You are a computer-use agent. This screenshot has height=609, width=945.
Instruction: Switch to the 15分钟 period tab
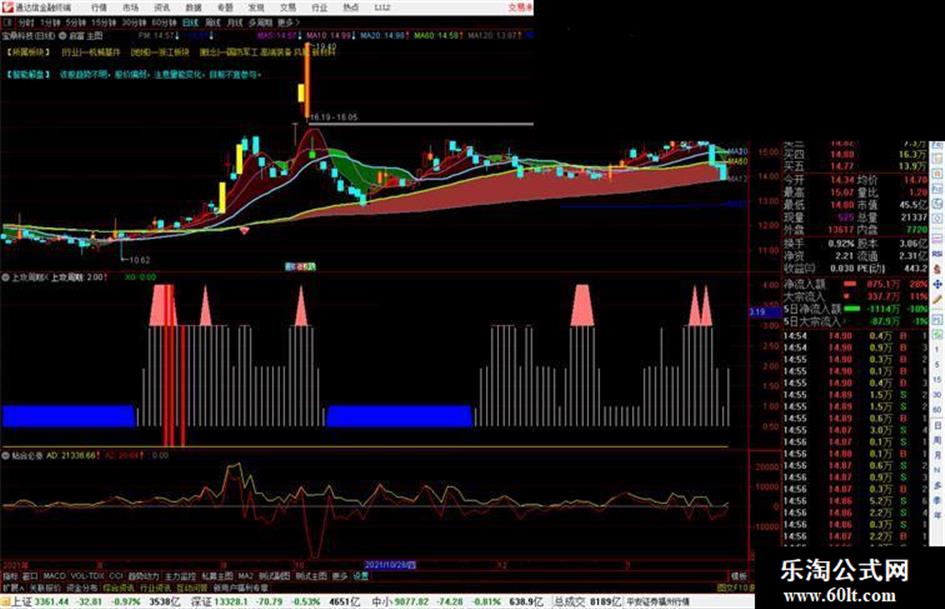click(103, 22)
